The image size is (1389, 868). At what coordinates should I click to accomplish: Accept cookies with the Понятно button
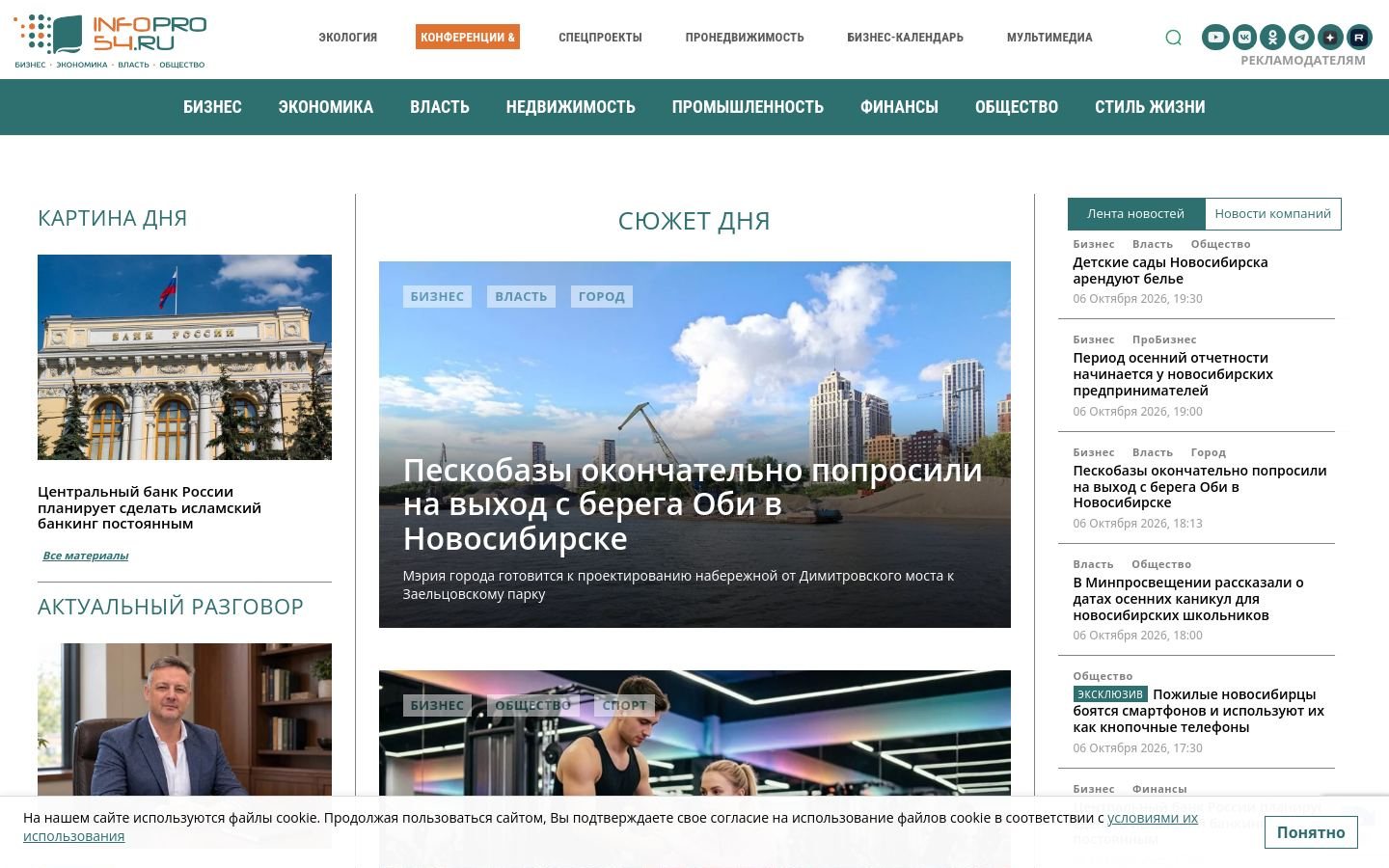coord(1311,832)
